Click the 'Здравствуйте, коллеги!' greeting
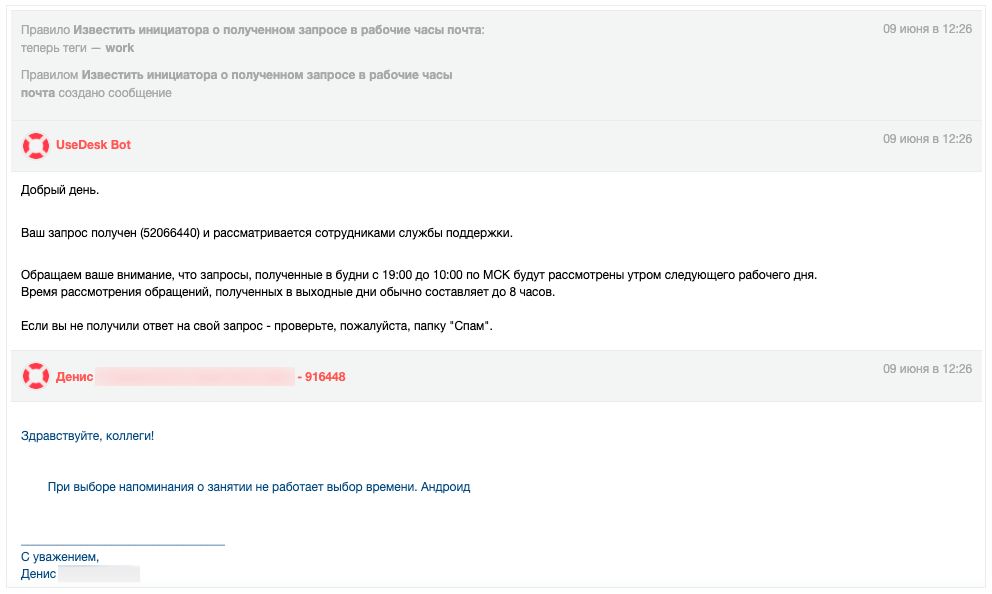The width and height of the screenshot is (992, 594). tap(87, 436)
